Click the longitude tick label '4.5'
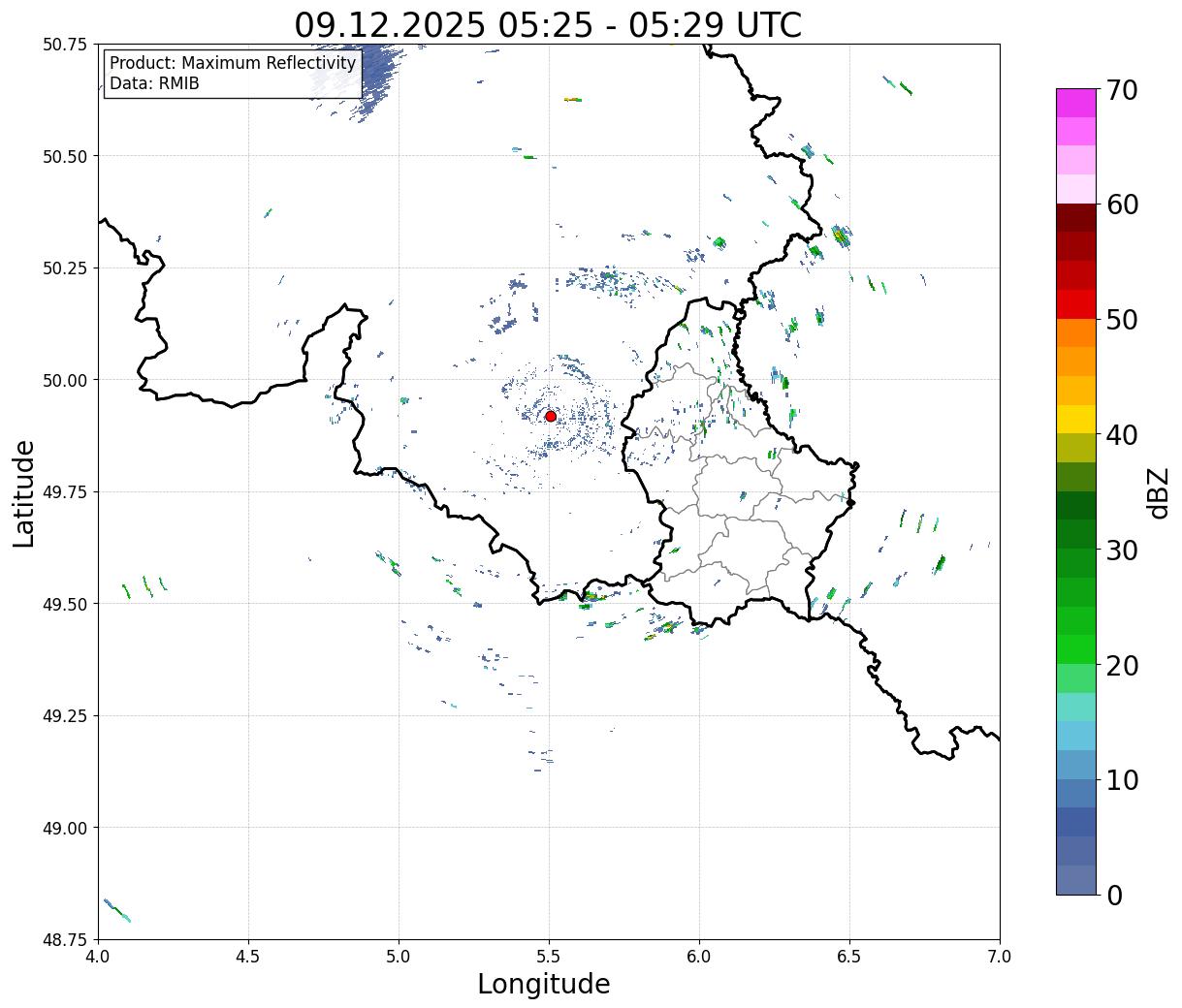 point(248,956)
